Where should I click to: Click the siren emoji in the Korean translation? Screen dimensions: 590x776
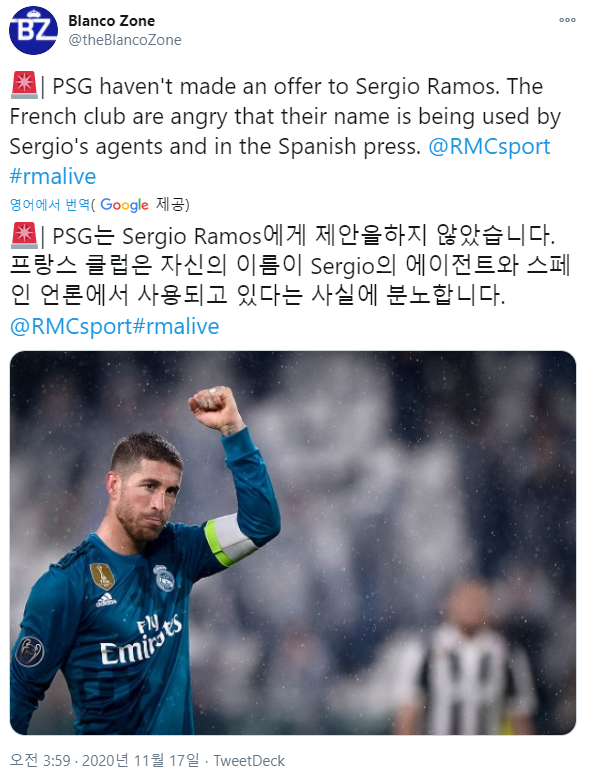[24, 235]
